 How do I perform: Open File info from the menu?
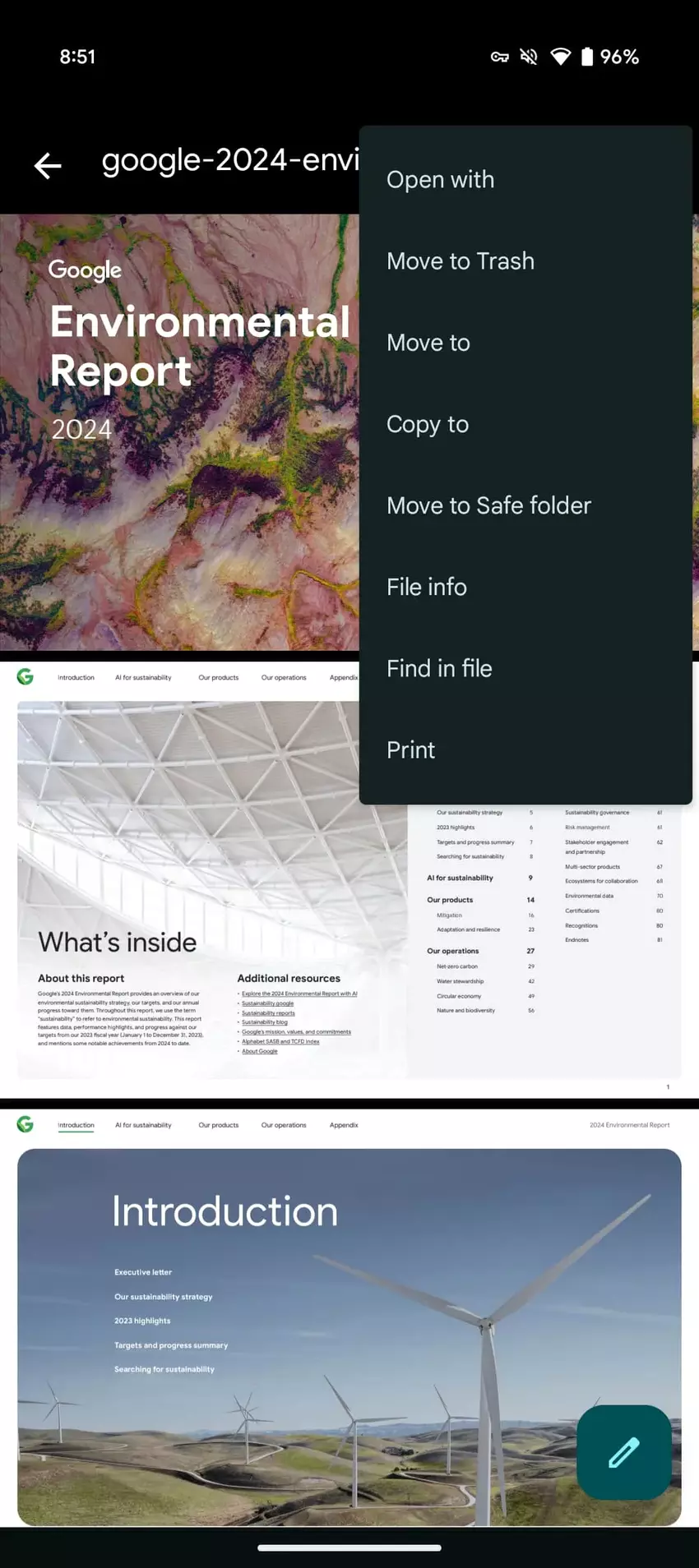(426, 587)
